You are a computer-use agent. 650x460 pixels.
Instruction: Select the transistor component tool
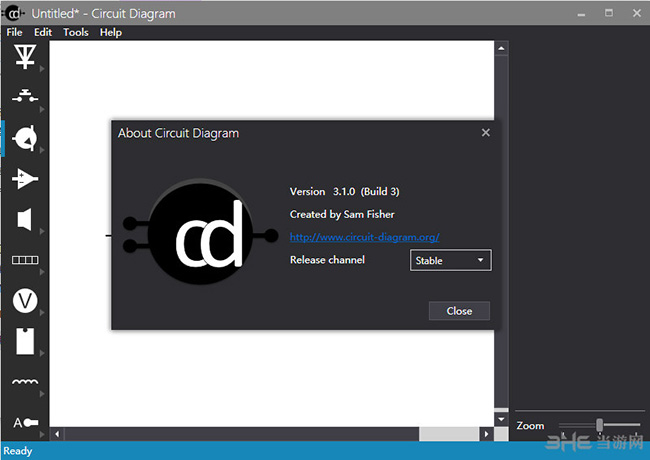click(25, 138)
